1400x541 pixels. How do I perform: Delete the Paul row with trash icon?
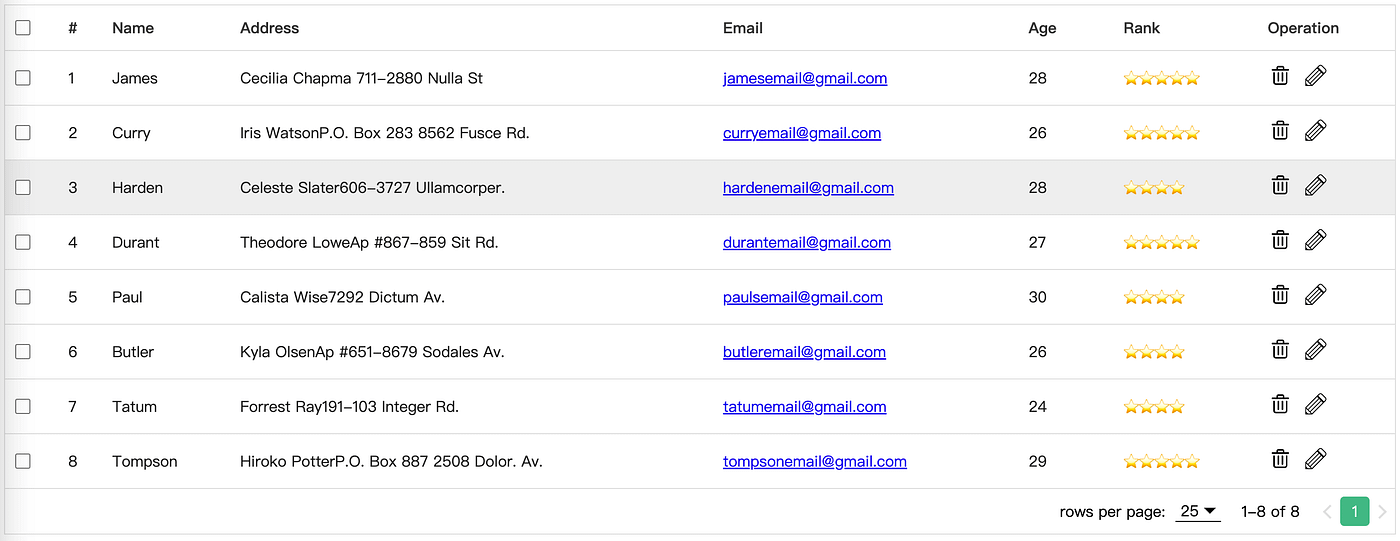tap(1280, 295)
